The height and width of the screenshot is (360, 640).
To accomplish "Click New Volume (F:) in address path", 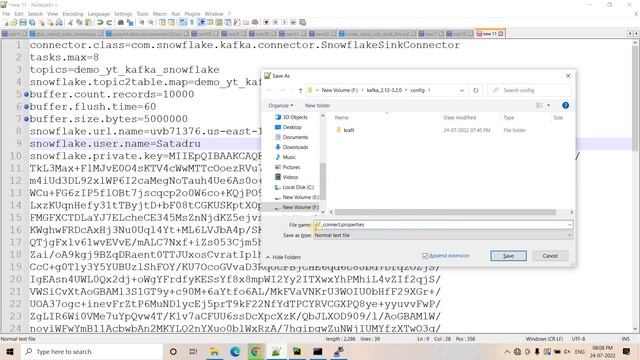I will [x=340, y=90].
